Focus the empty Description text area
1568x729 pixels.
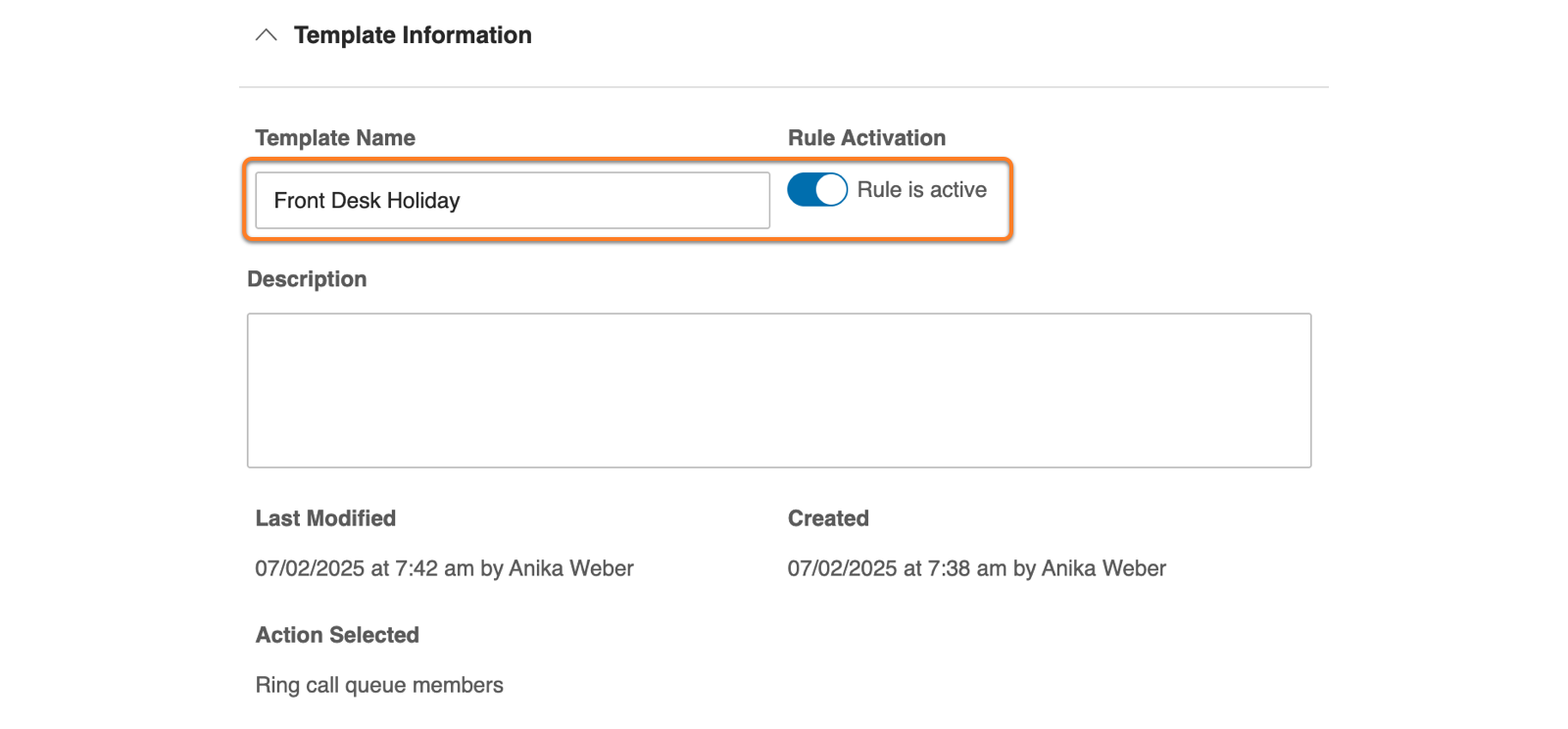click(x=778, y=390)
